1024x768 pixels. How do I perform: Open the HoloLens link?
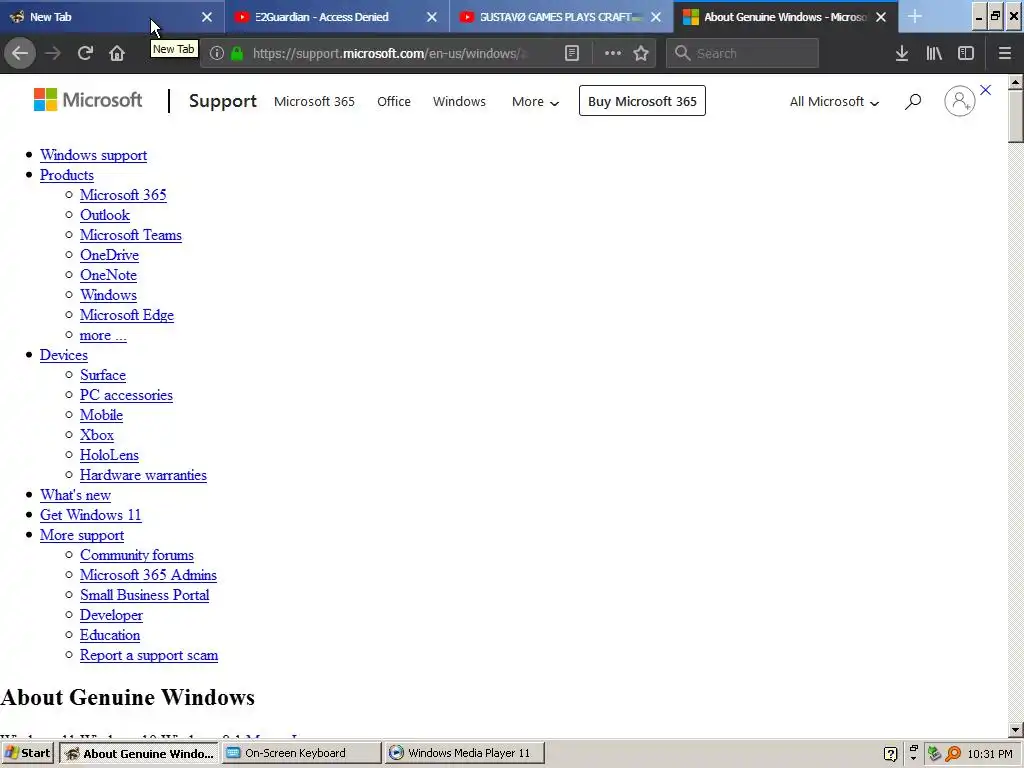[x=109, y=455]
